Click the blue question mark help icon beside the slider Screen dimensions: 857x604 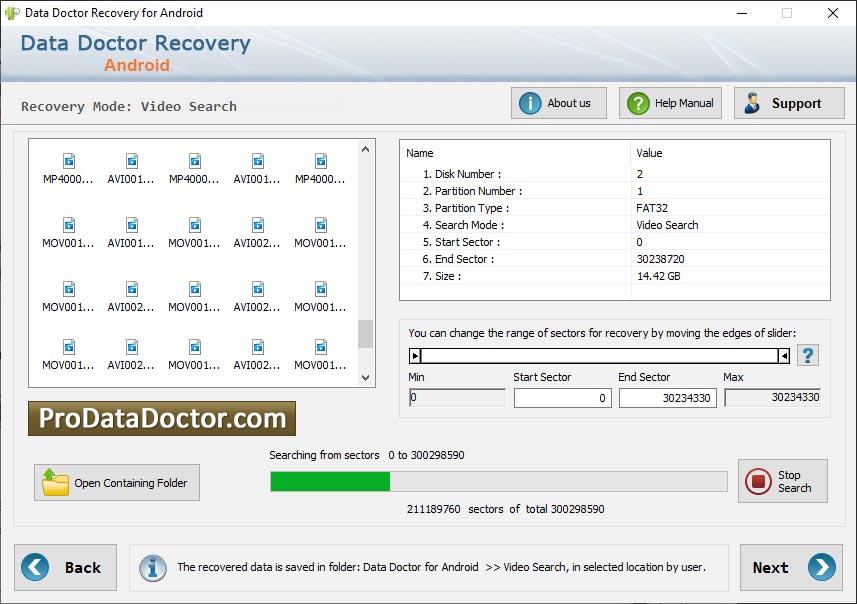tap(808, 355)
